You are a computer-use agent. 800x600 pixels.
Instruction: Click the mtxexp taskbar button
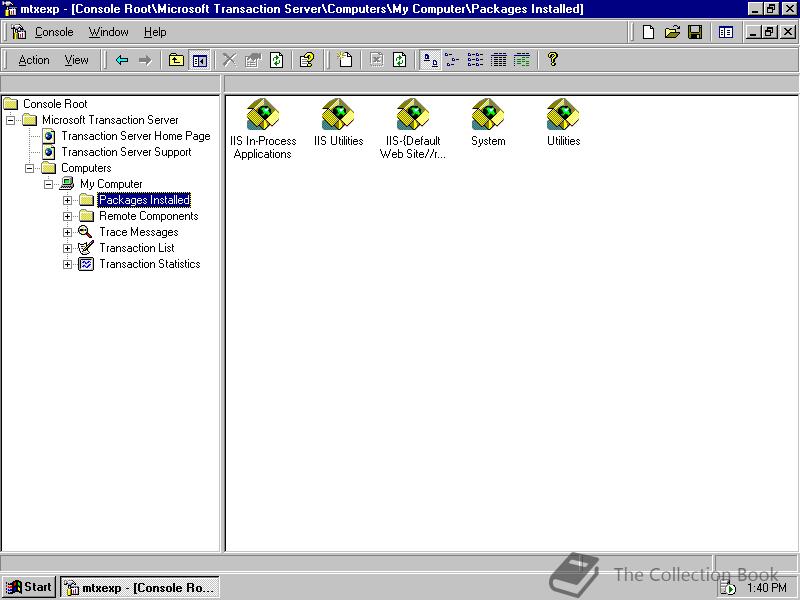tap(140, 587)
